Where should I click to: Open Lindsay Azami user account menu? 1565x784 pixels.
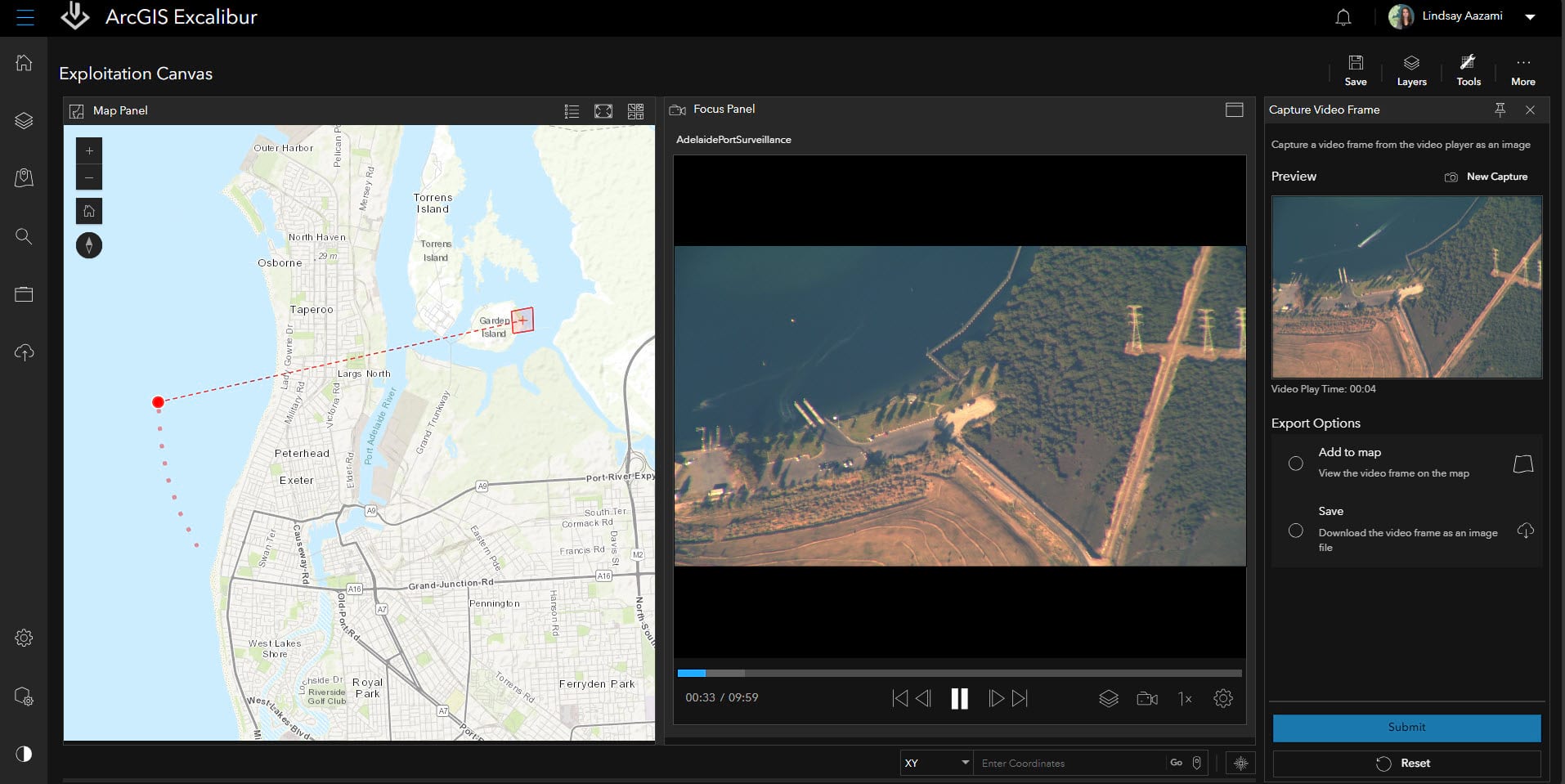1462,16
